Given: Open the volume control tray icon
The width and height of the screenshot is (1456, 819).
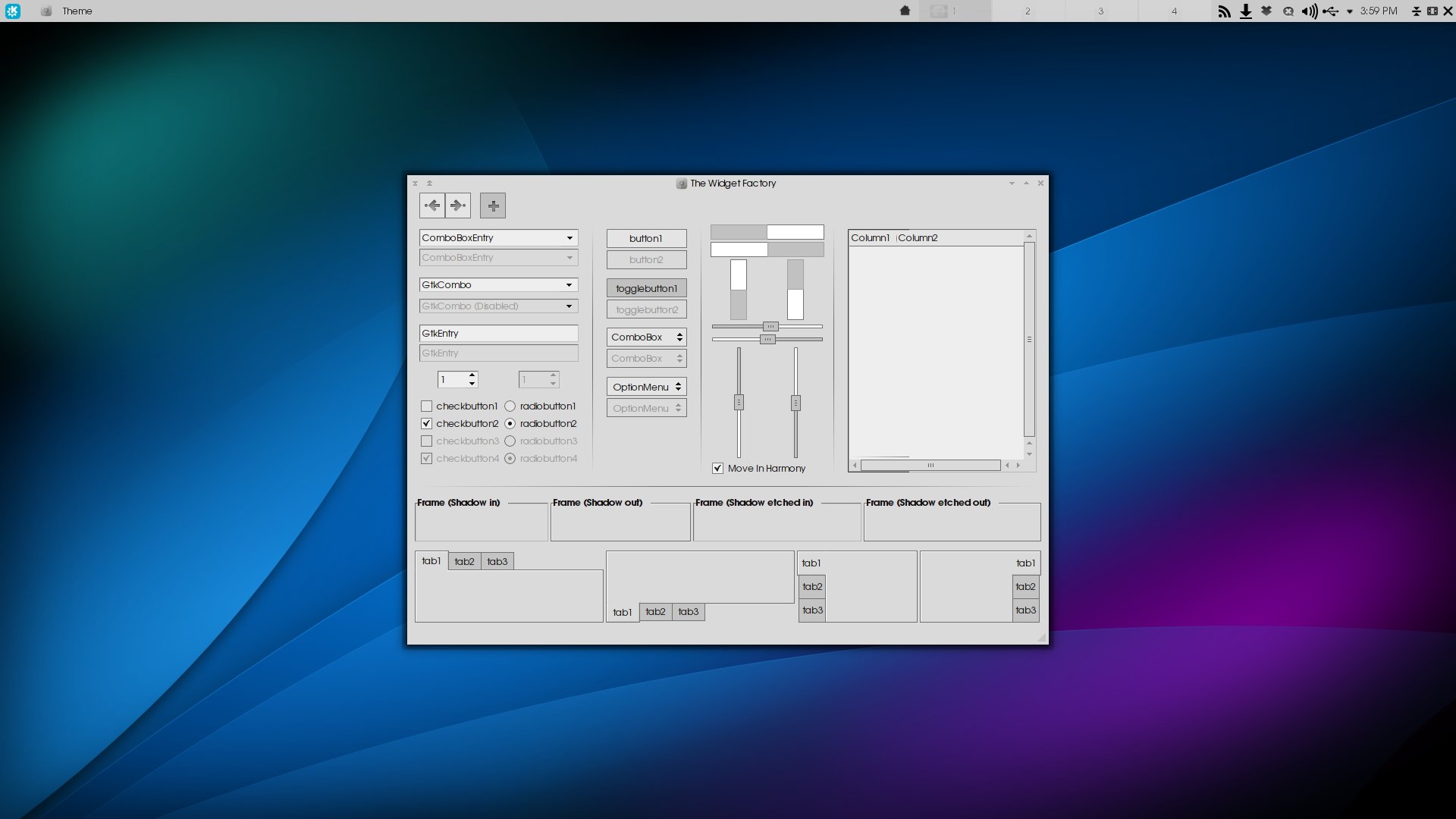Looking at the screenshot, I should (x=1309, y=11).
